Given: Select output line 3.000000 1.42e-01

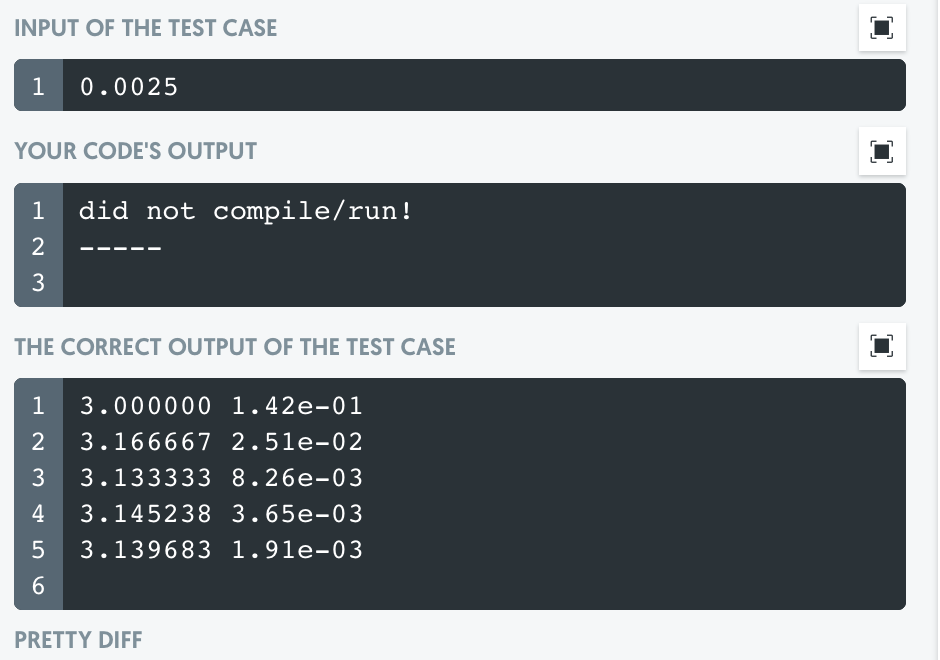Looking at the screenshot, I should pos(220,406).
